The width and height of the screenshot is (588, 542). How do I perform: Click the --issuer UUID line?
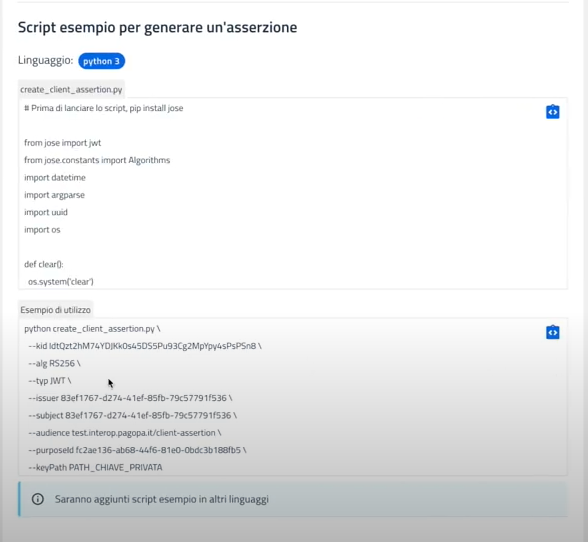click(x=130, y=398)
